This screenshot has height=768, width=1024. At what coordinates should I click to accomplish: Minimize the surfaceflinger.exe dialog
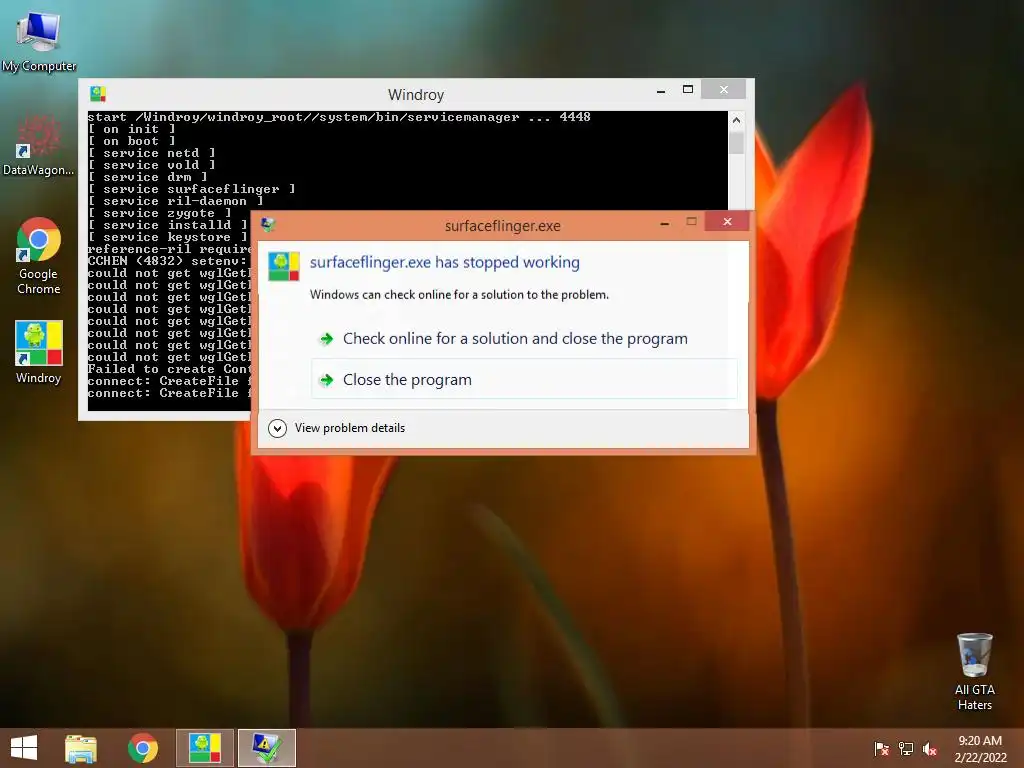tap(664, 223)
